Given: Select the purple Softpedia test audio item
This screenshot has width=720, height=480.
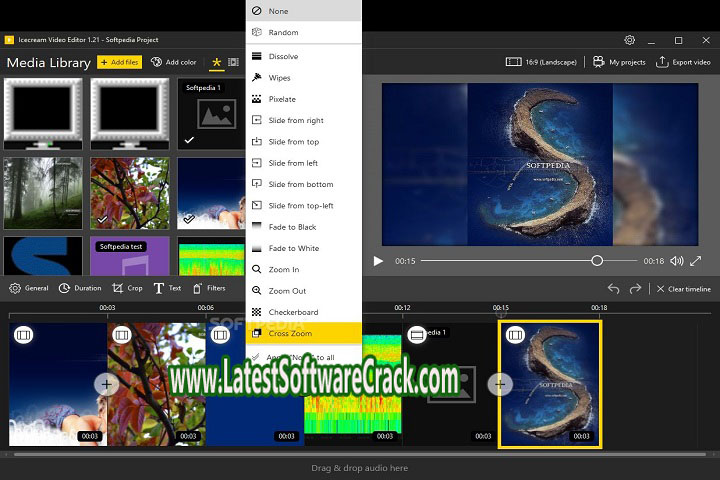Looking at the screenshot, I should pyautogui.click(x=130, y=256).
